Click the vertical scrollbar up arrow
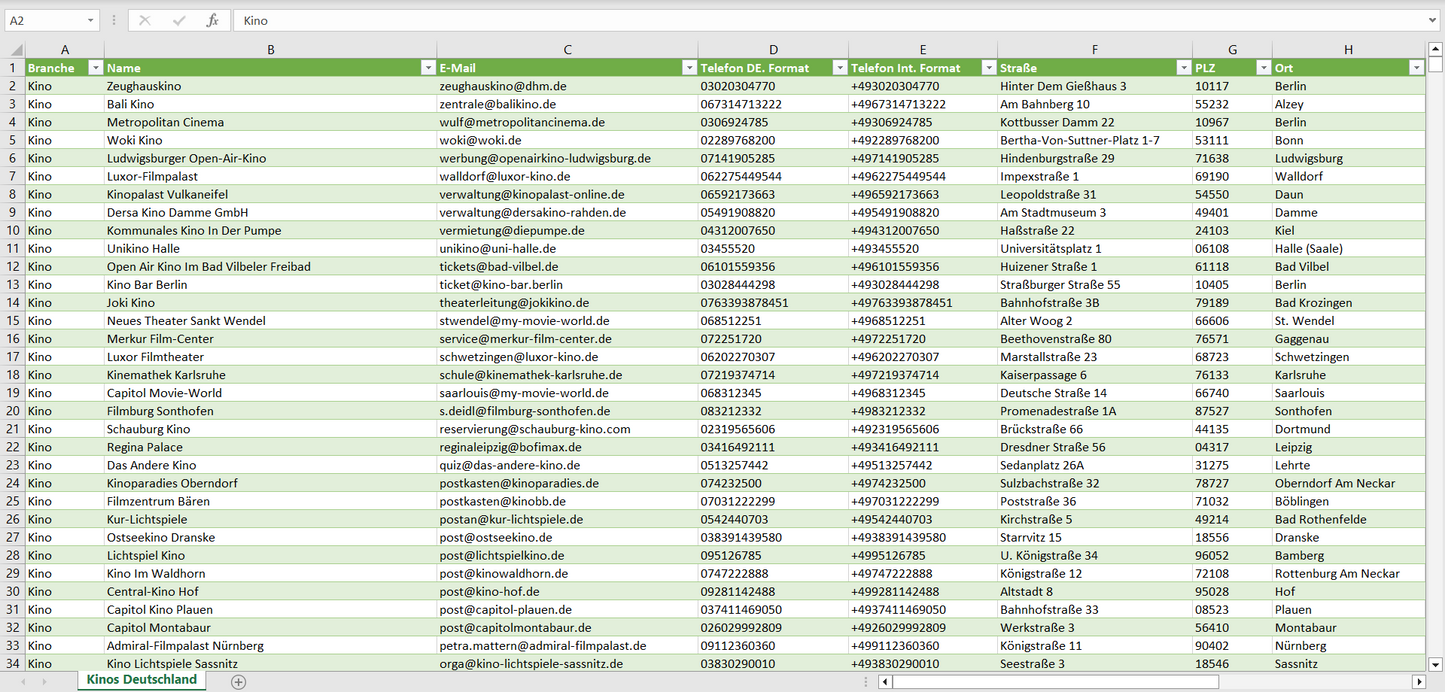 pos(1435,49)
